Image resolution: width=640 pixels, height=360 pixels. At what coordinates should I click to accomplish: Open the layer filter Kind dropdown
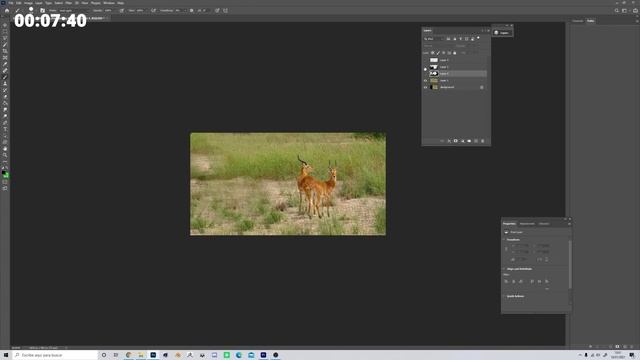(433, 39)
